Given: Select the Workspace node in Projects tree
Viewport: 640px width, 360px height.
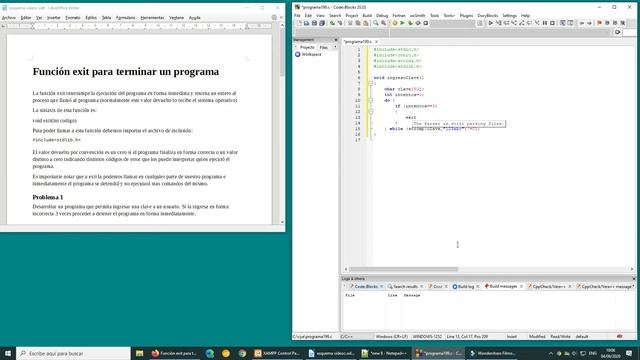Looking at the screenshot, I should coord(311,54).
